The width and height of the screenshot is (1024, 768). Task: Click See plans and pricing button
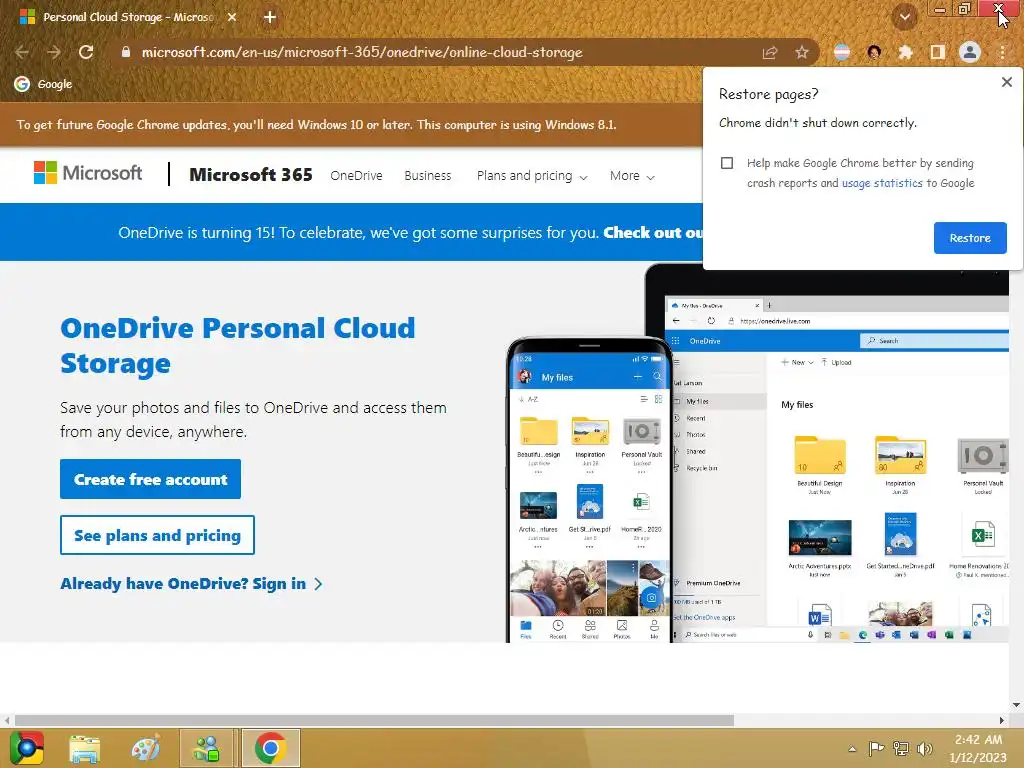(x=157, y=535)
